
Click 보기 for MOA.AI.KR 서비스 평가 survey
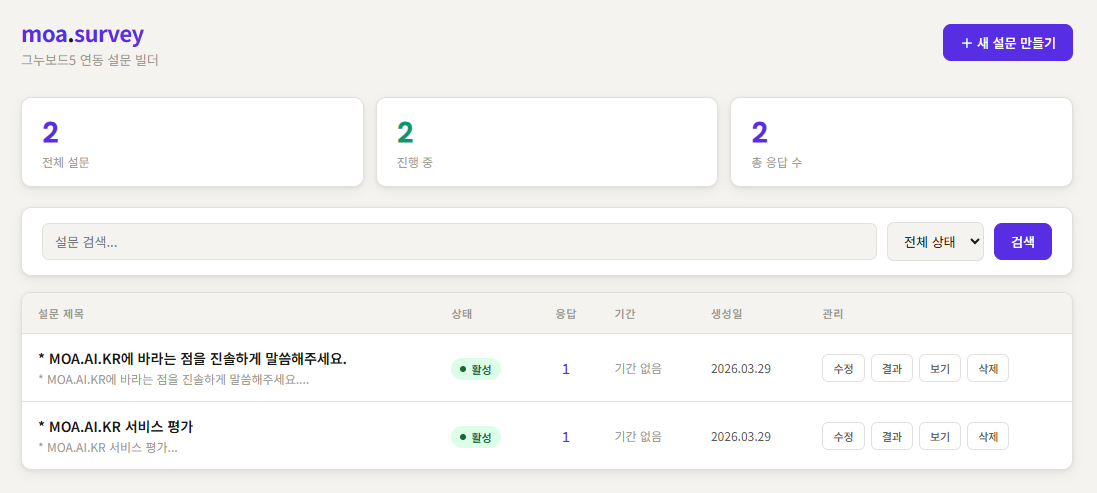click(939, 437)
